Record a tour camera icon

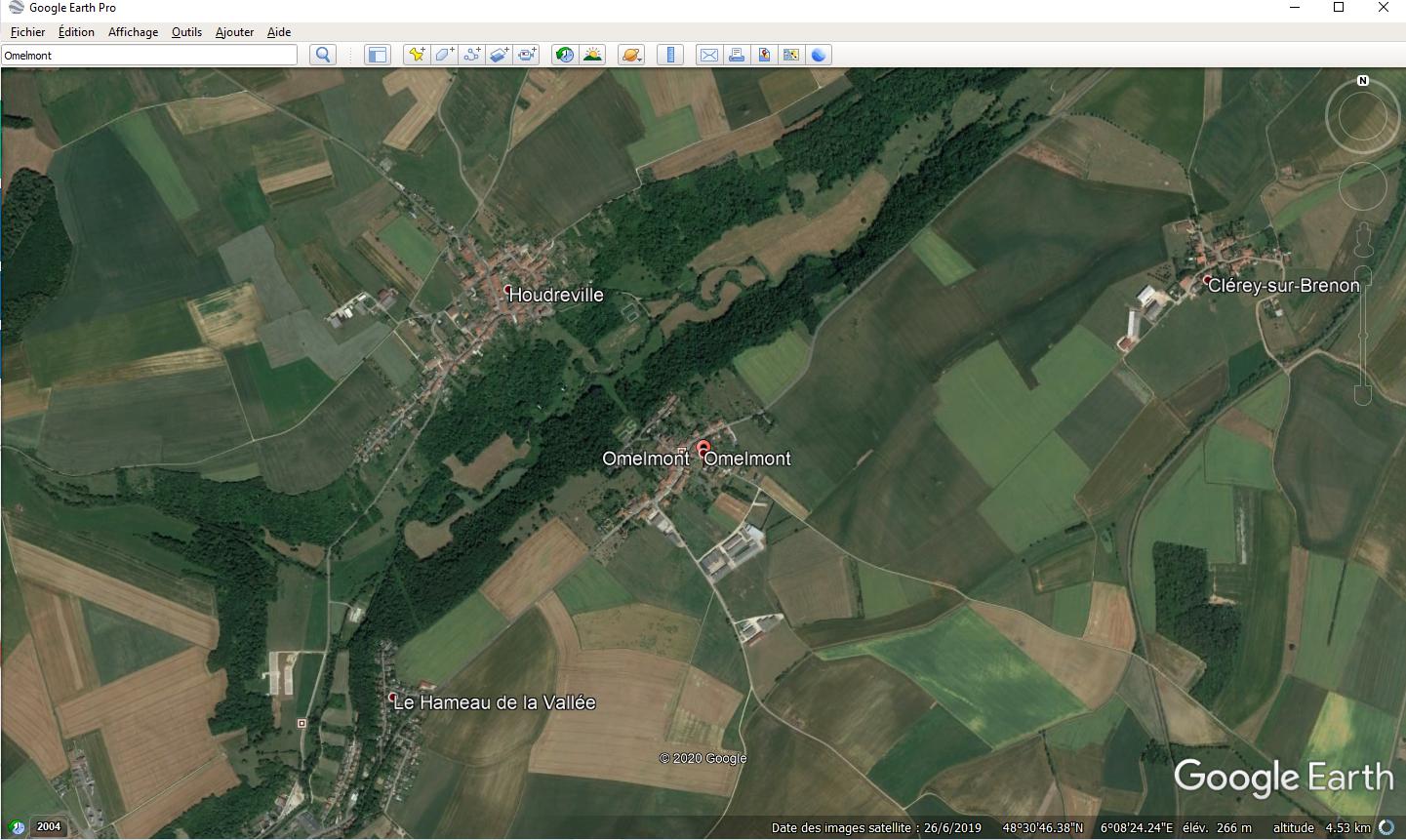point(527,55)
